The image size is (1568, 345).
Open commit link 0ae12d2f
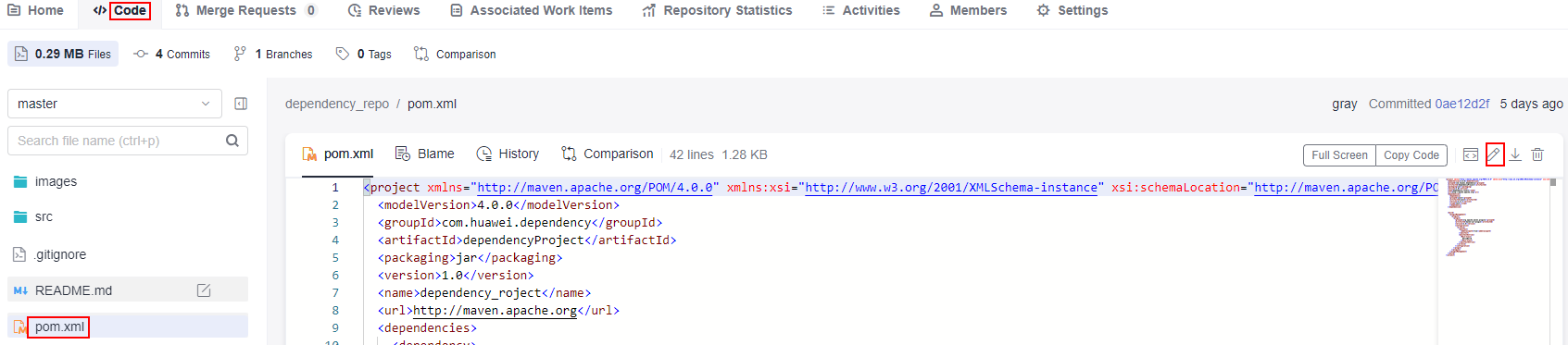pyautogui.click(x=1462, y=104)
